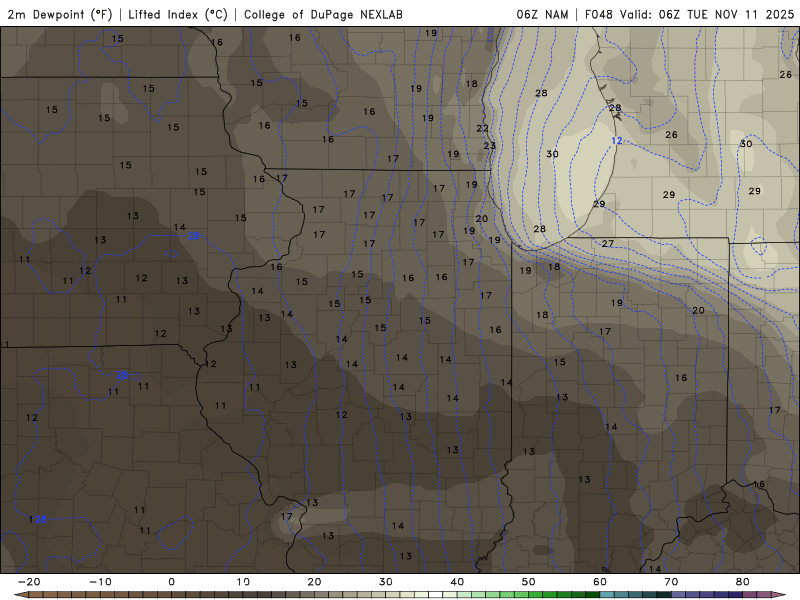Click the dewpoint value 27 on the map
Screen dimensions: 800x600
608,243
